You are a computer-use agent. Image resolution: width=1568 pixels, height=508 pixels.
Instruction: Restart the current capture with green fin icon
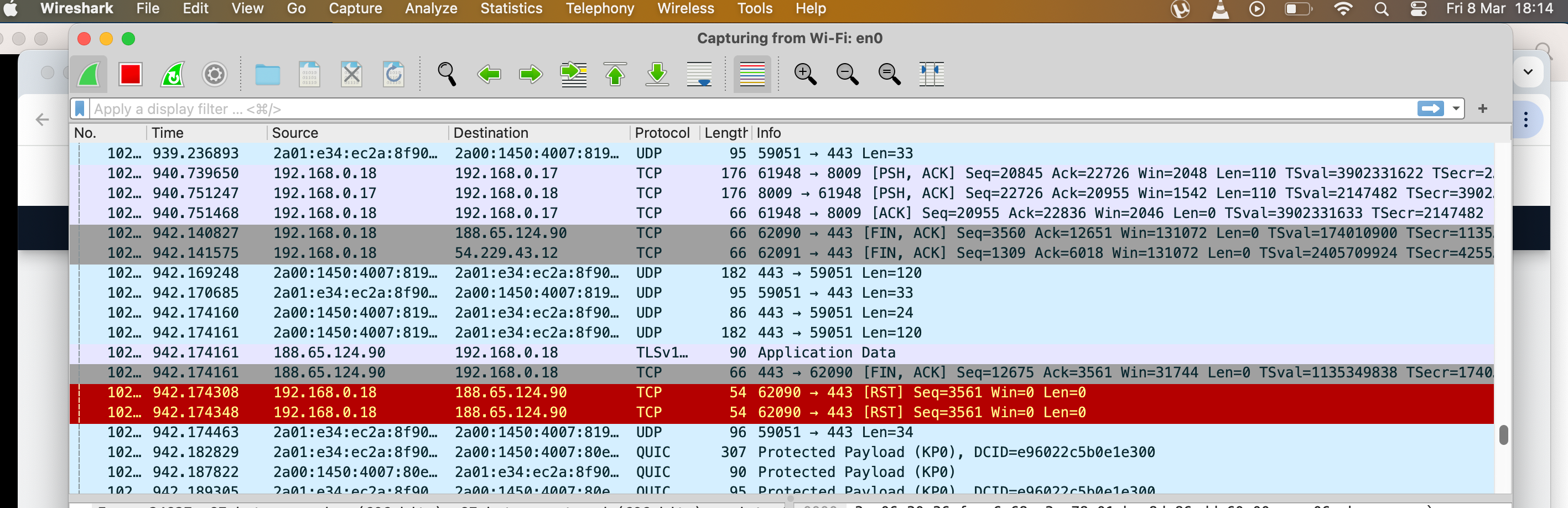tap(172, 74)
